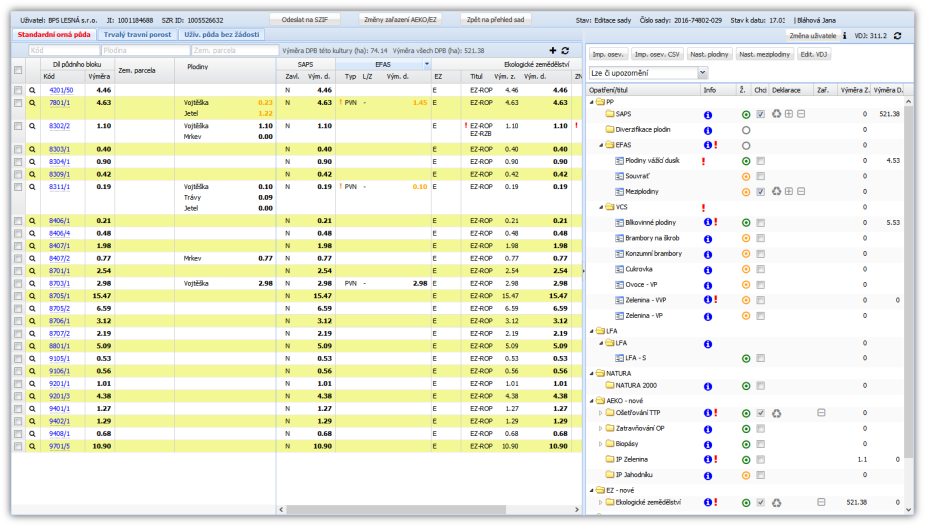Image resolution: width=925 pixels, height=526 pixels.
Task: Open the info icon for IP Jahodníku
Action: click(x=708, y=475)
